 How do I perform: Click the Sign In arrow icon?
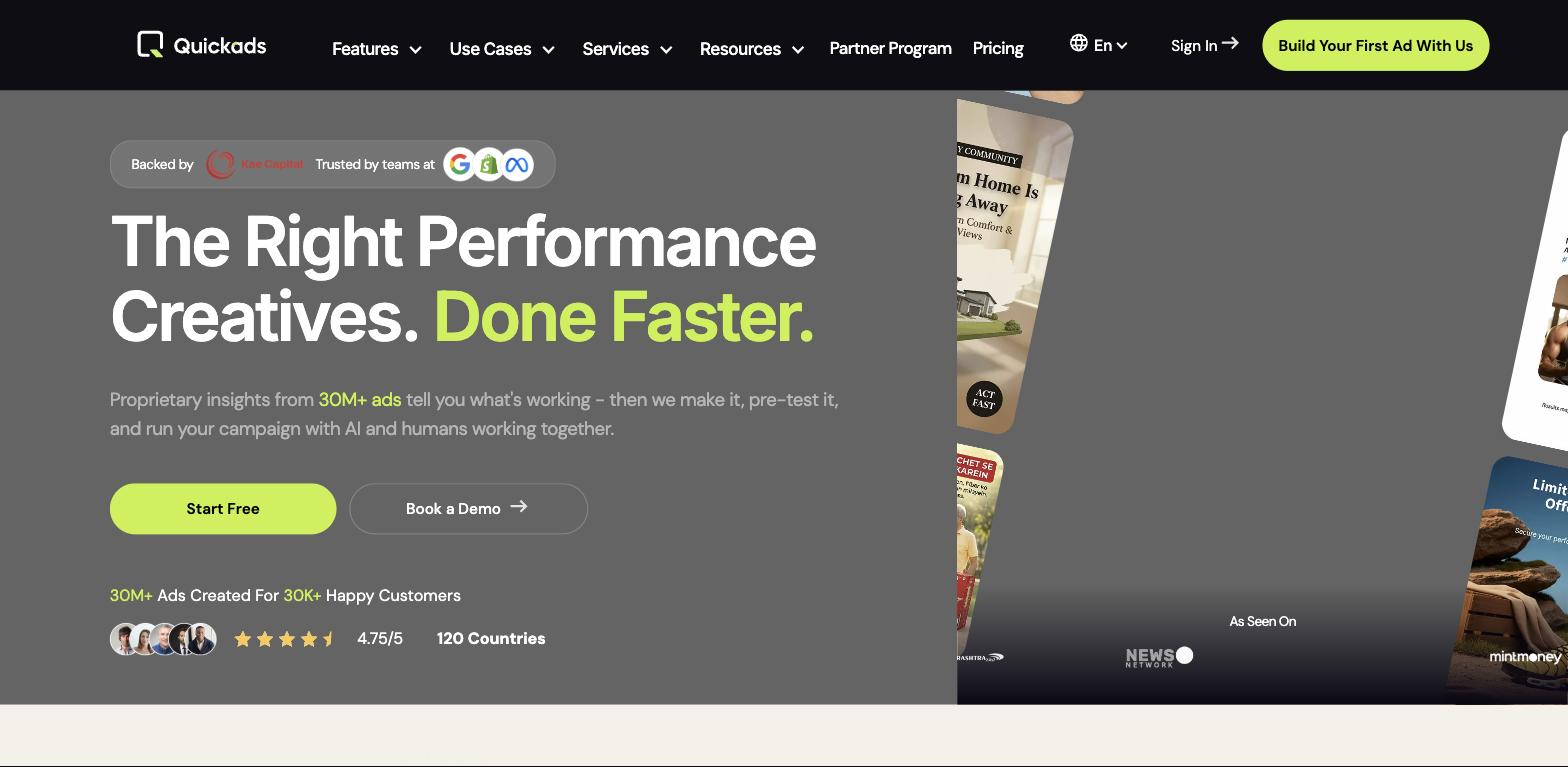[x=1230, y=43]
